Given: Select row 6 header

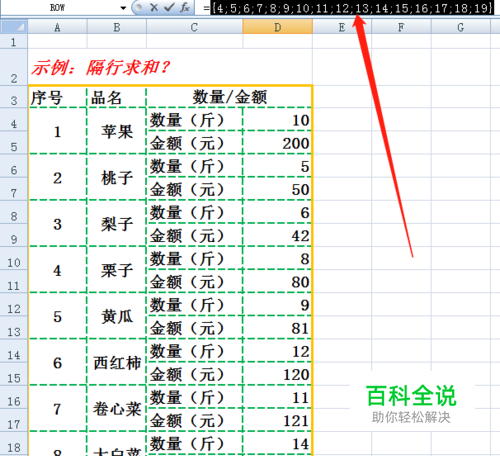Looking at the screenshot, I should click(x=14, y=166).
